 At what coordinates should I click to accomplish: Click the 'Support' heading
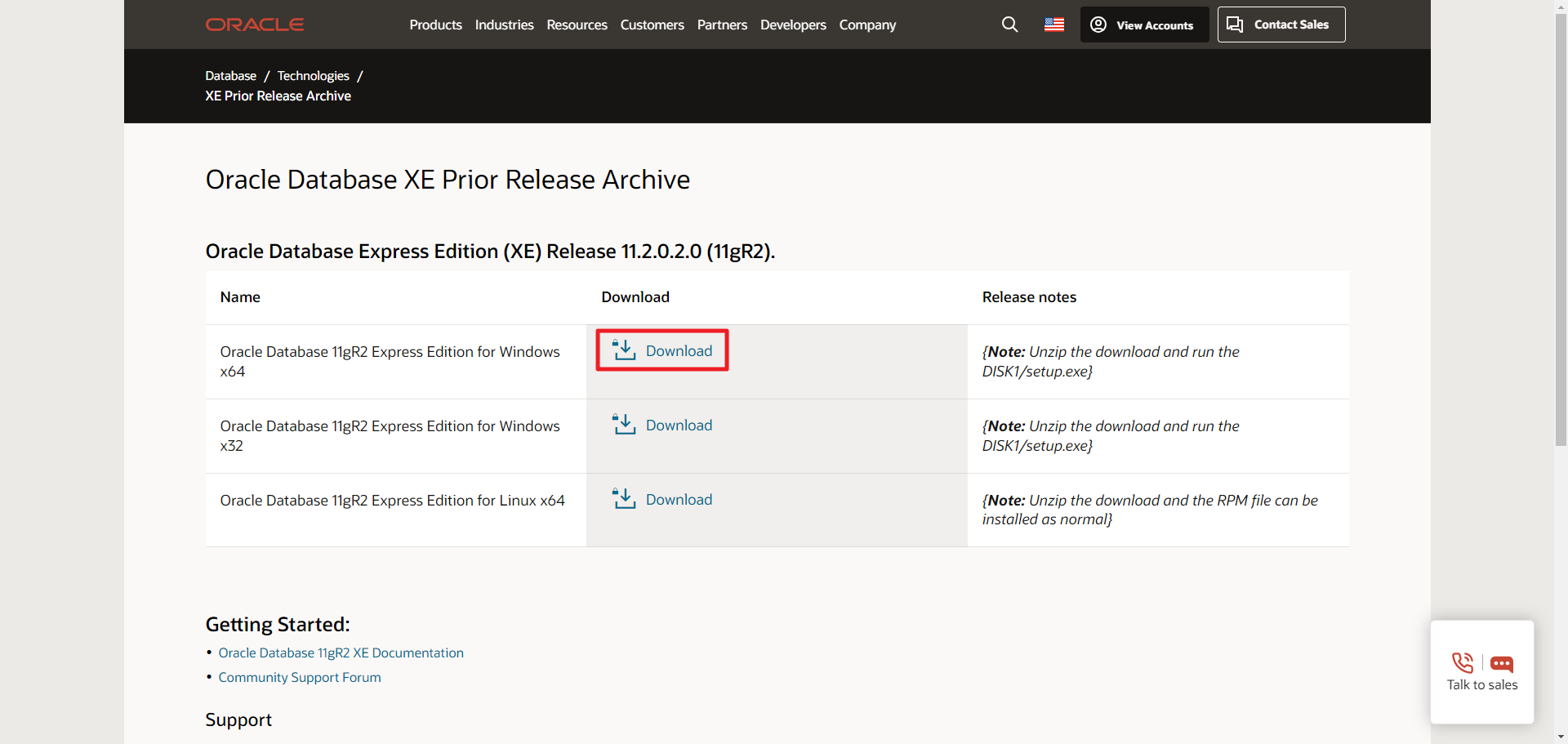click(x=238, y=719)
